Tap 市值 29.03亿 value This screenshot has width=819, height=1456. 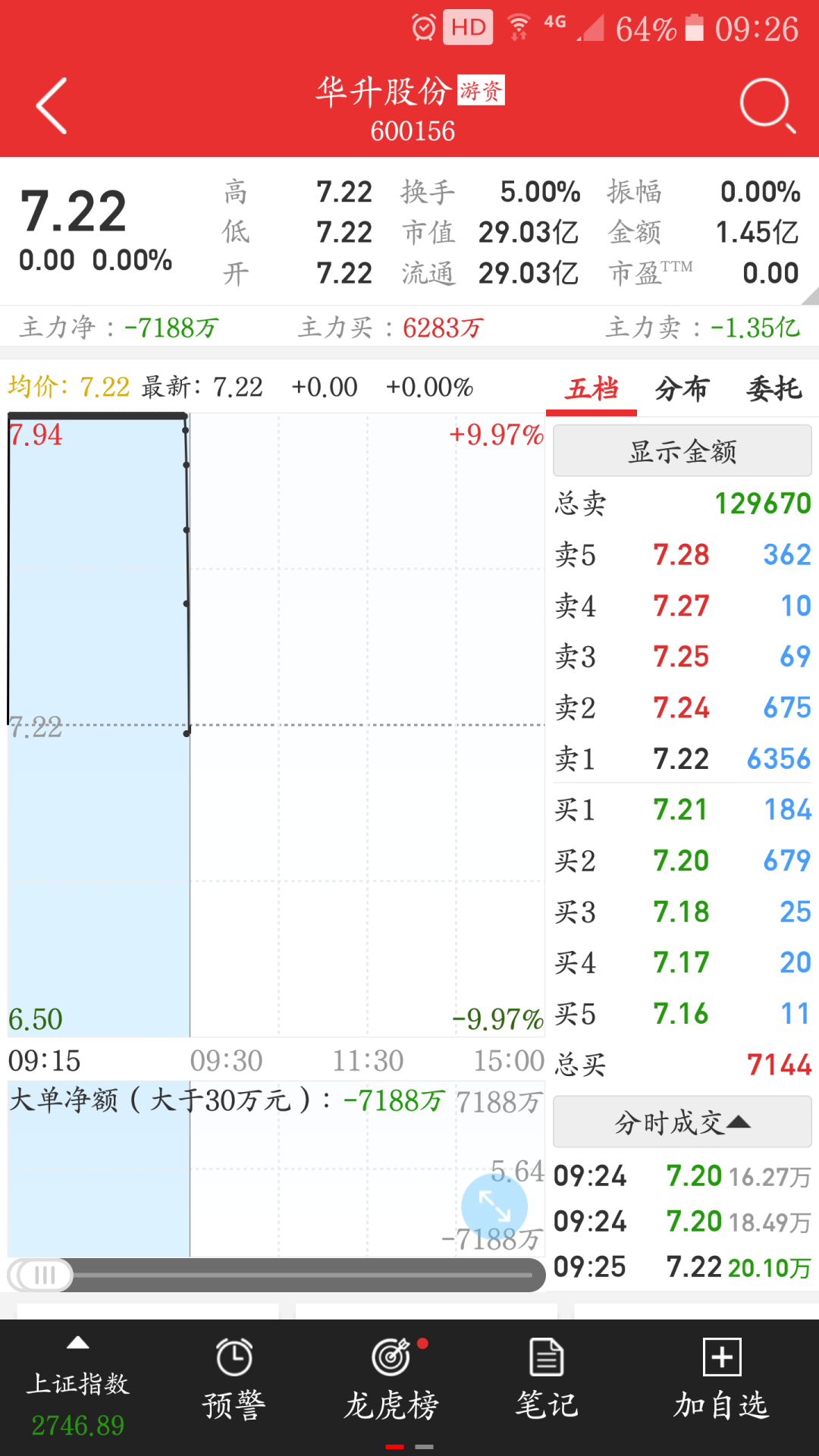point(529,232)
